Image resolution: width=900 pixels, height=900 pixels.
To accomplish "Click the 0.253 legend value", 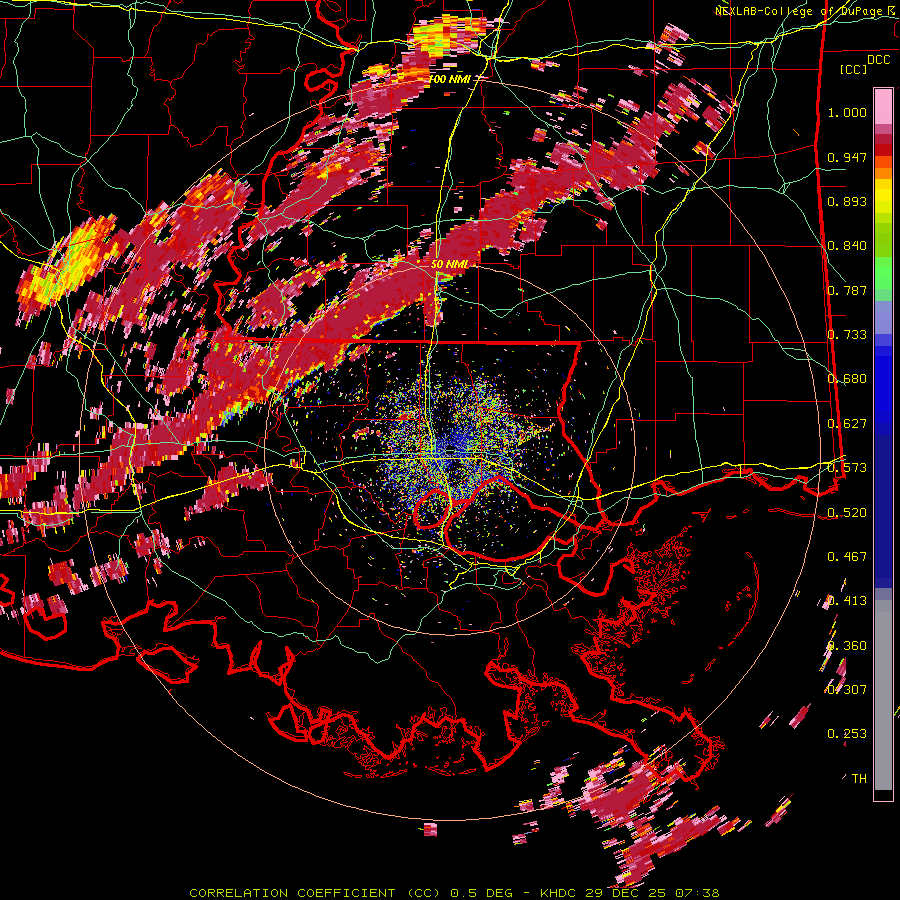I will pos(847,734).
